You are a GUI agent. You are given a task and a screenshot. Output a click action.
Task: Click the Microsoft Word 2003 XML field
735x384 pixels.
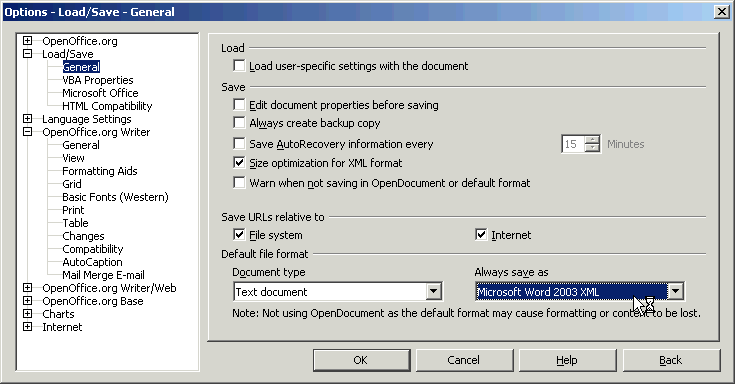coord(571,292)
